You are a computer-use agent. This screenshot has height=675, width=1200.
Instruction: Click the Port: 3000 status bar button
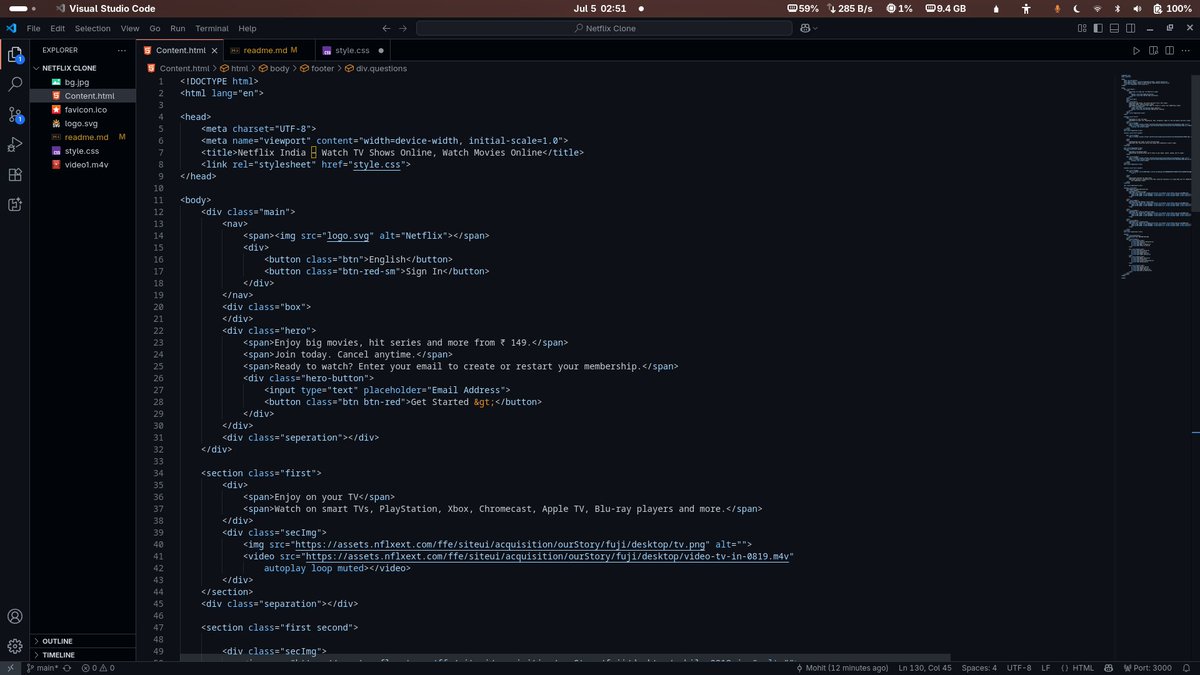click(x=1146, y=667)
